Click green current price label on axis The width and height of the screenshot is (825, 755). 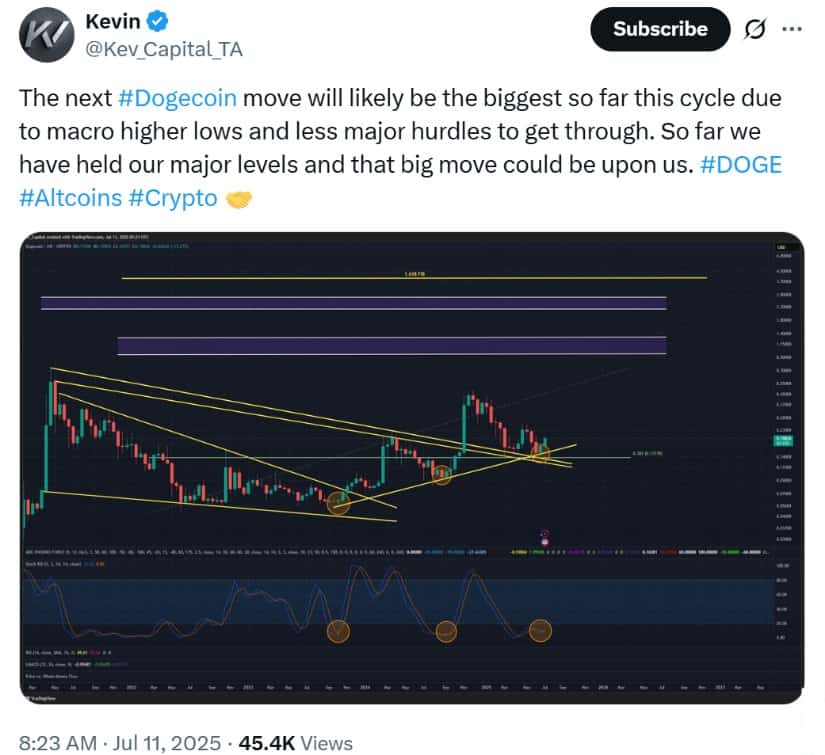point(783,440)
